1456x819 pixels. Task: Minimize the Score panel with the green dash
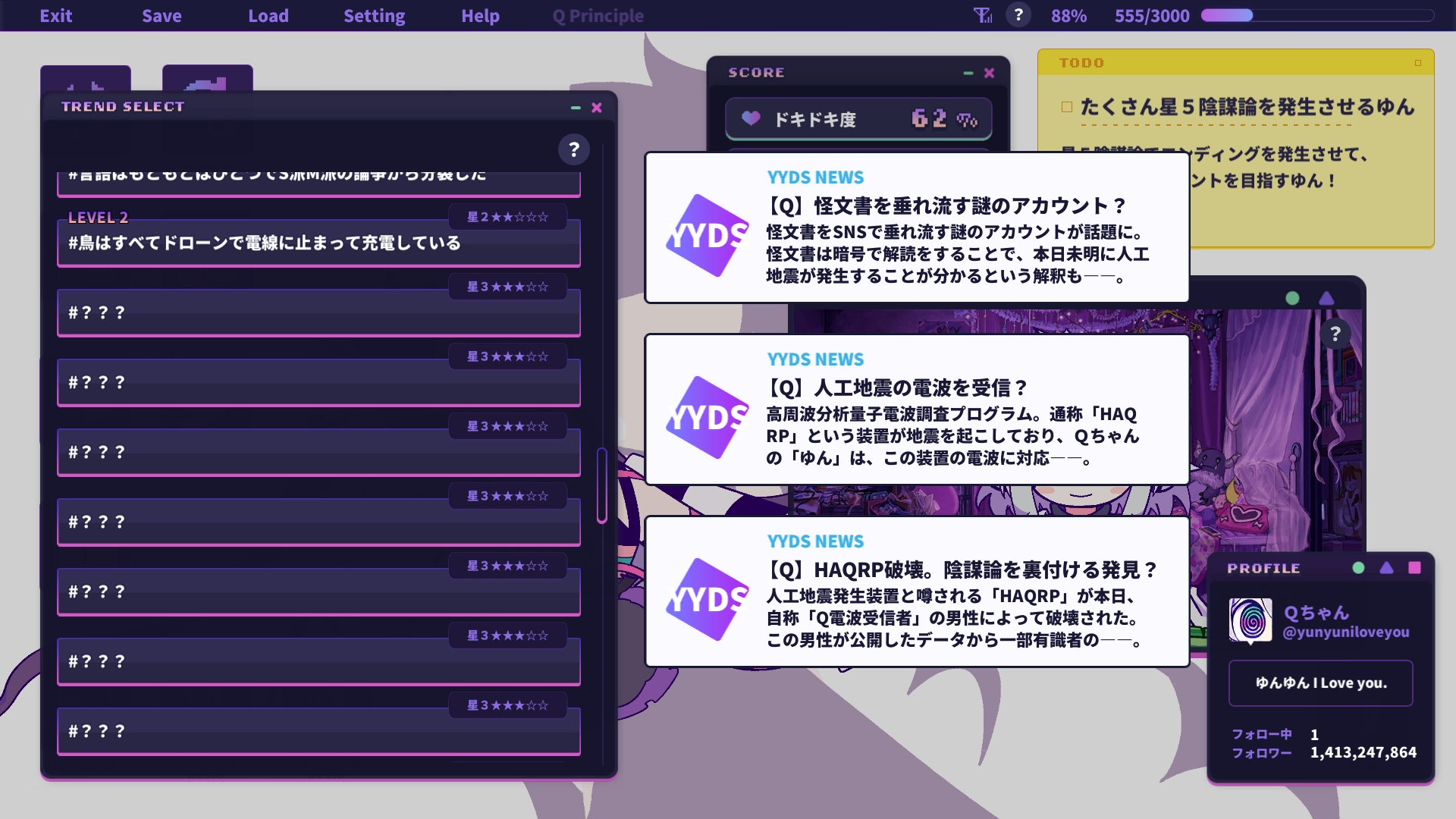968,73
